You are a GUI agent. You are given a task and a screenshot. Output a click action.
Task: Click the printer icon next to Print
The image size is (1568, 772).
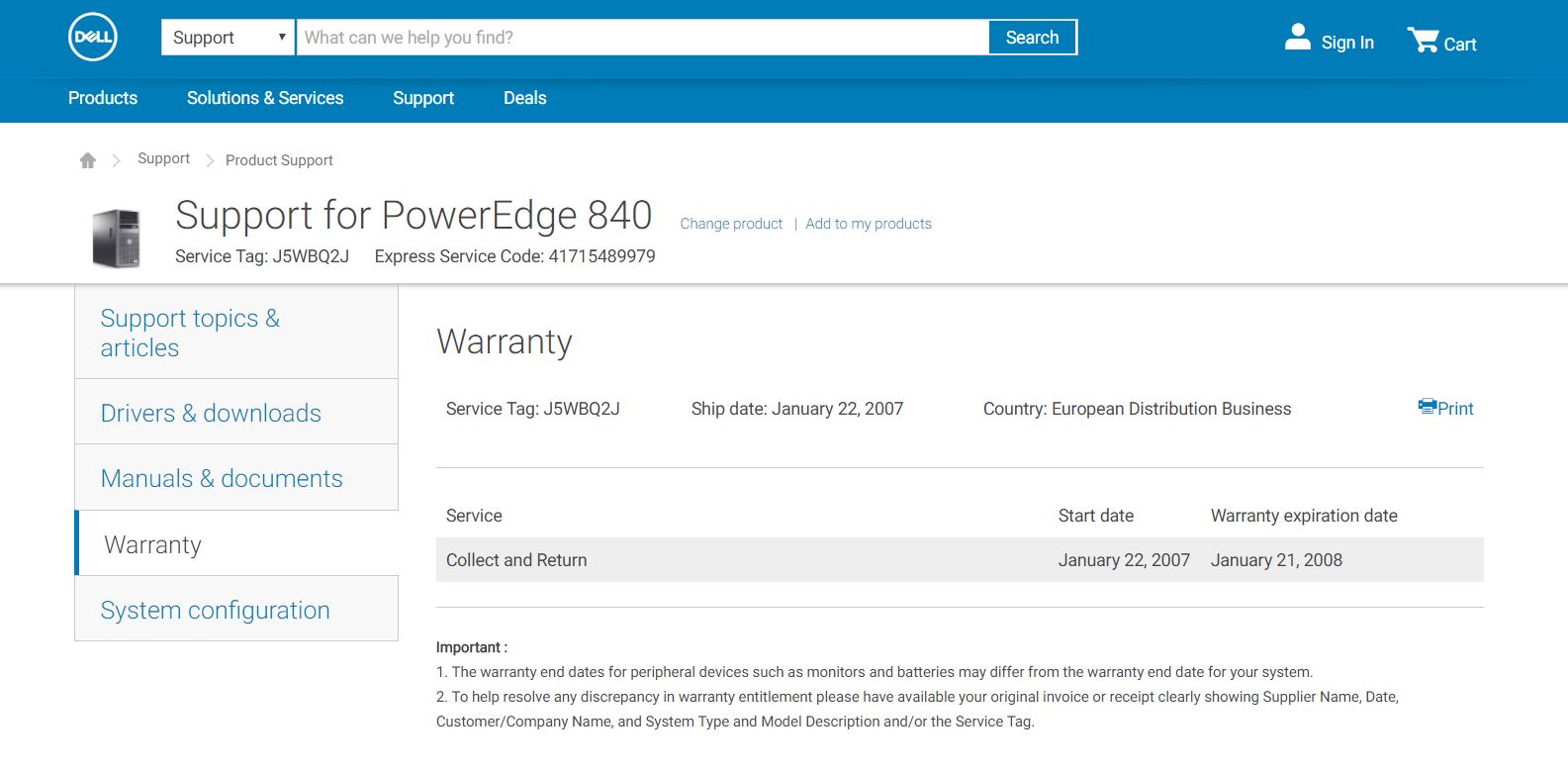coord(1427,407)
